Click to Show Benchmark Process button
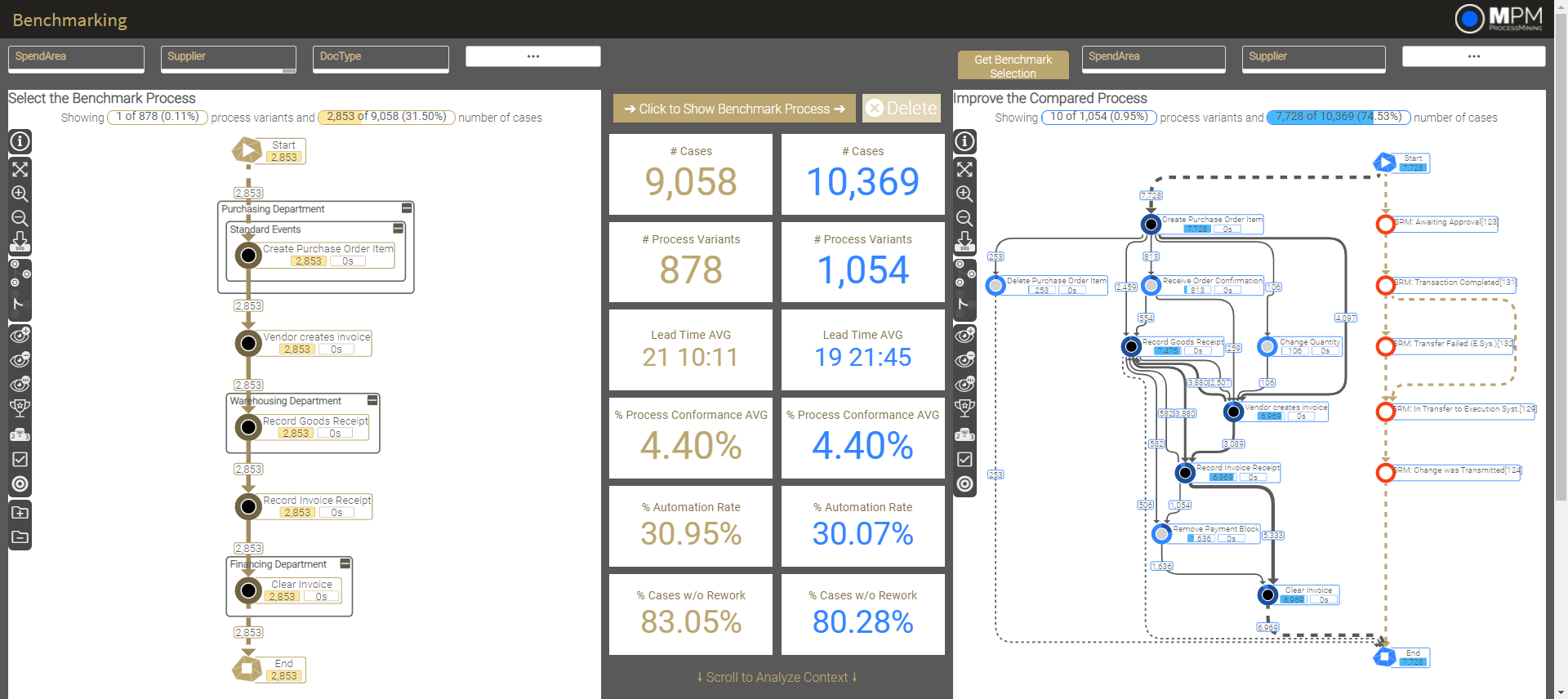Screen dimensions: 1568x699 (734, 109)
